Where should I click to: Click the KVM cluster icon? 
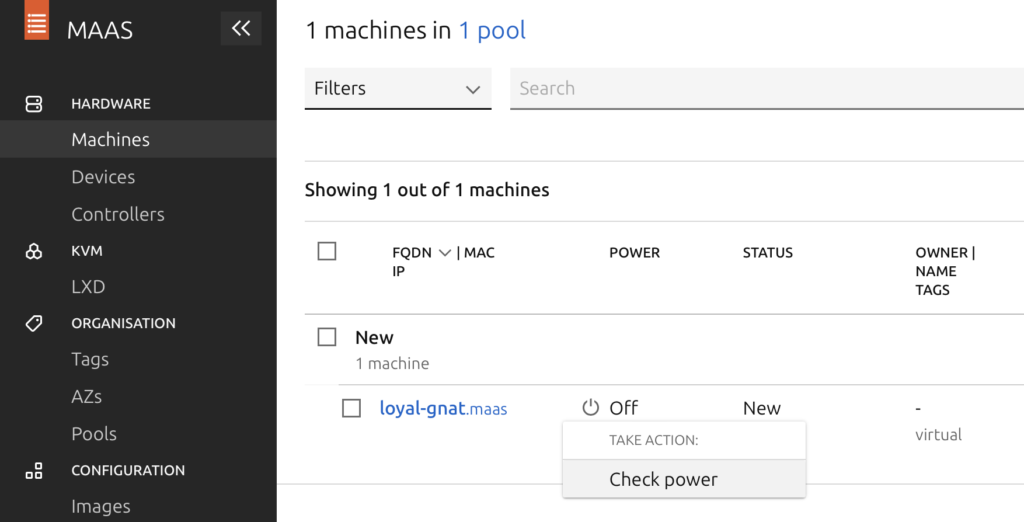pos(33,252)
